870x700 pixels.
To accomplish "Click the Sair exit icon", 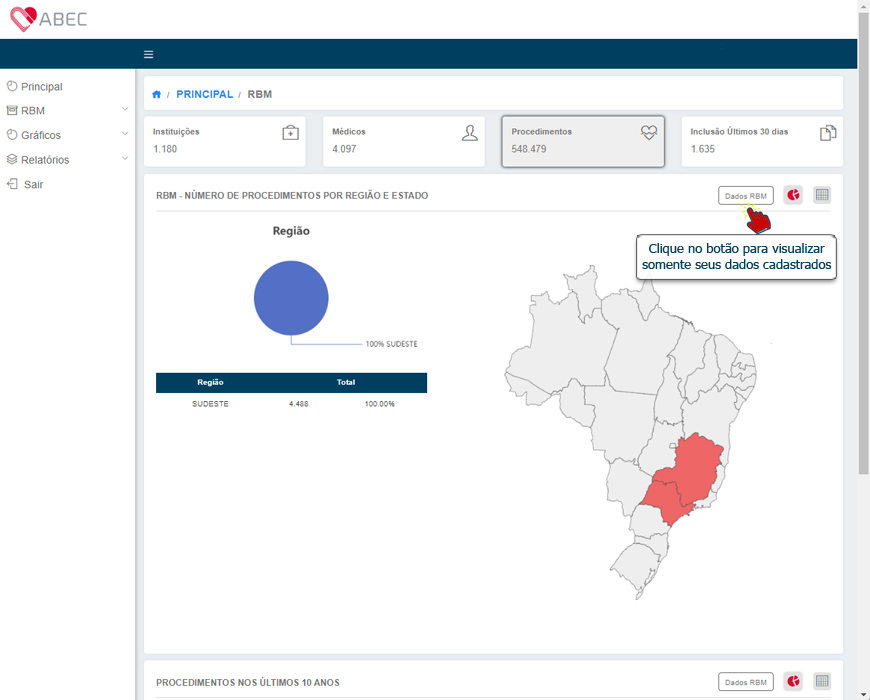I will coord(12,184).
